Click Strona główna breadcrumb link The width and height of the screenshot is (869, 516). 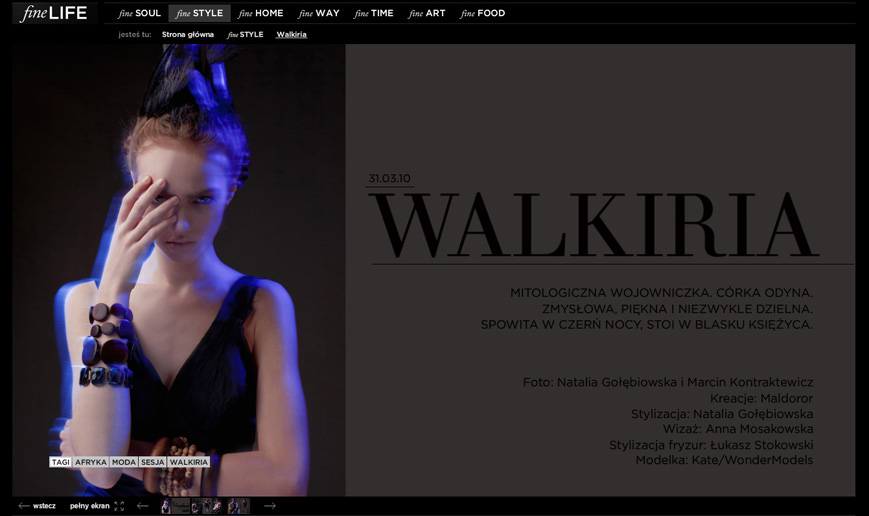(188, 35)
